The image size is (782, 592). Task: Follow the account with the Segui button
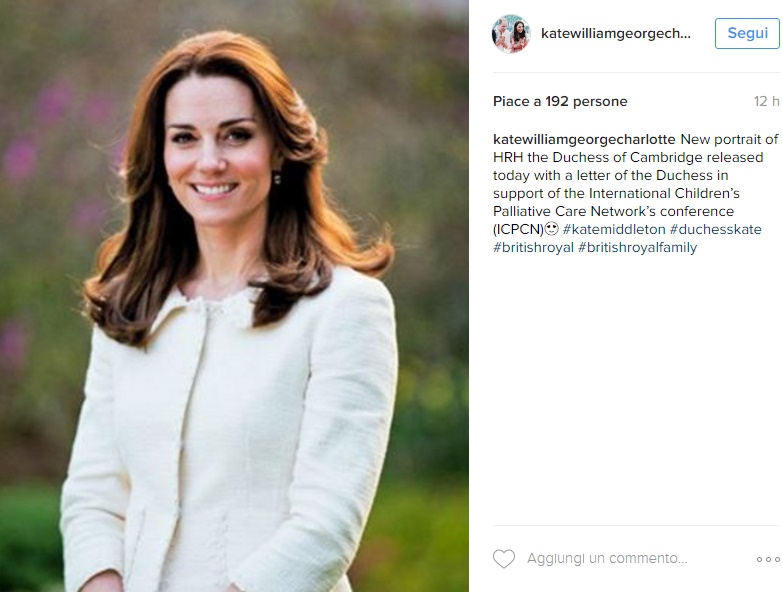pyautogui.click(x=747, y=33)
